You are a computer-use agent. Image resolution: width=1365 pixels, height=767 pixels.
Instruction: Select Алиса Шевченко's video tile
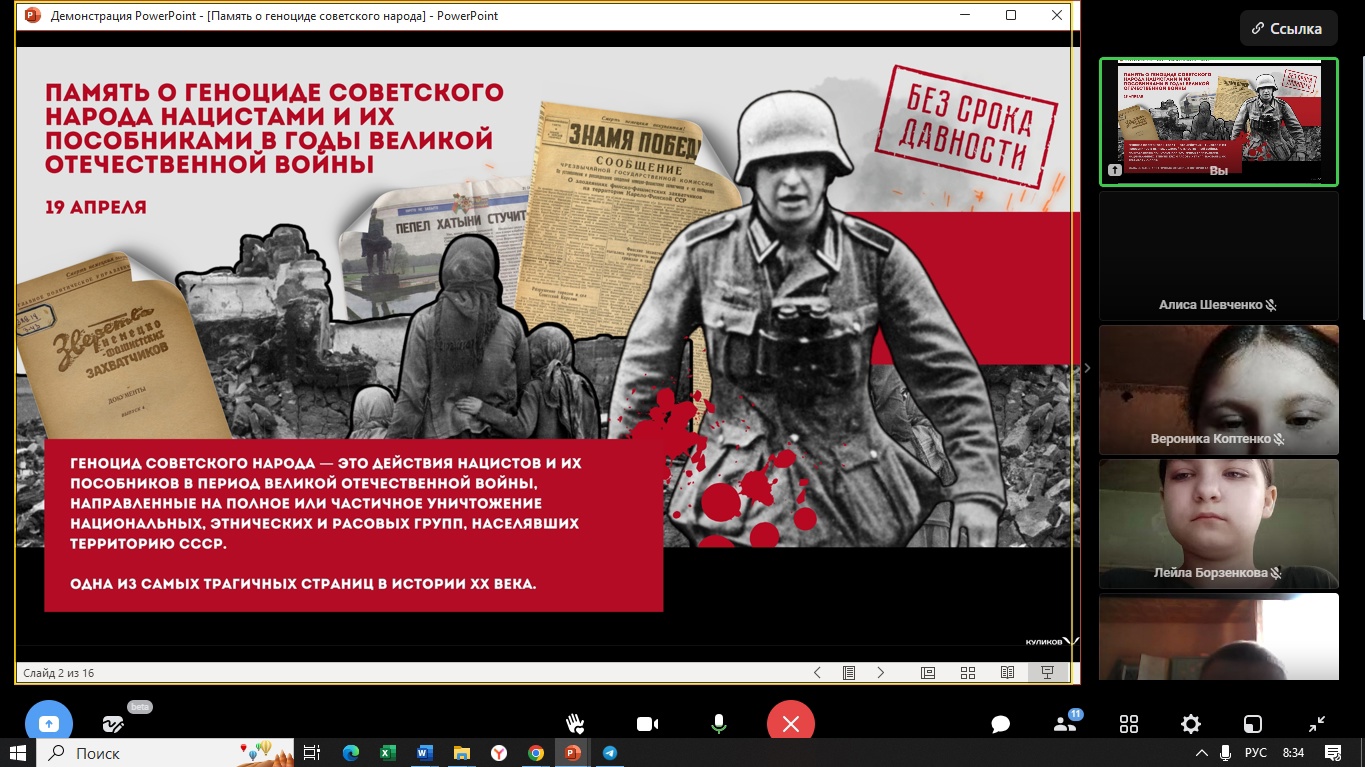[x=1218, y=256]
